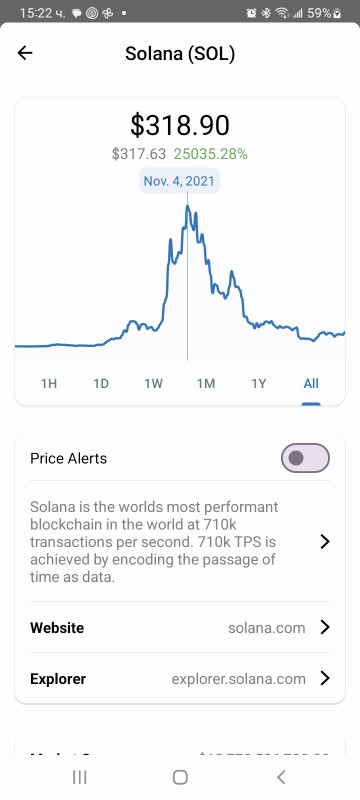Expand the Solana description chevron
Screen dimensions: 360x800
point(325,542)
